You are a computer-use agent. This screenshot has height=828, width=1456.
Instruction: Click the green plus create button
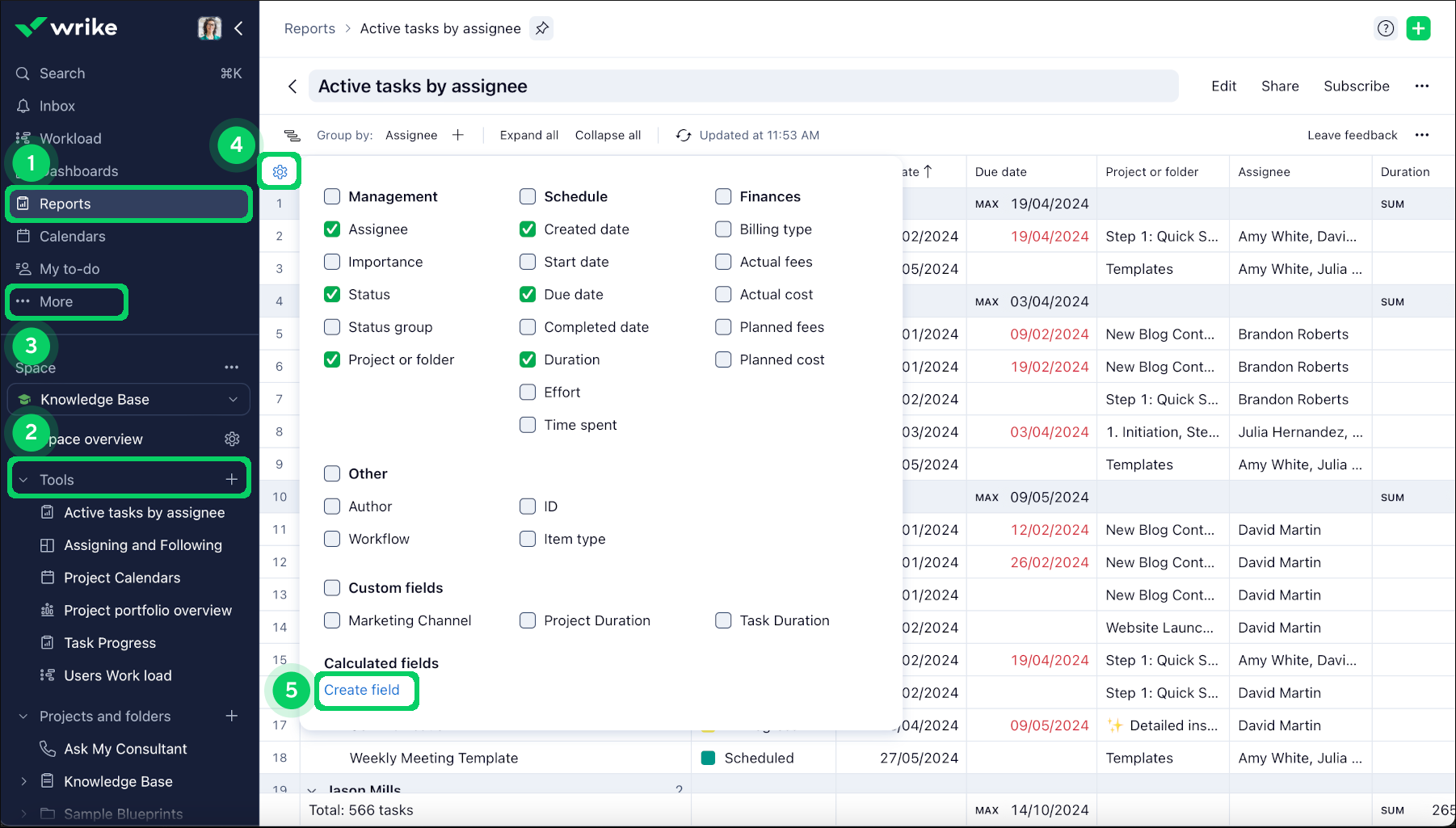(x=1418, y=28)
